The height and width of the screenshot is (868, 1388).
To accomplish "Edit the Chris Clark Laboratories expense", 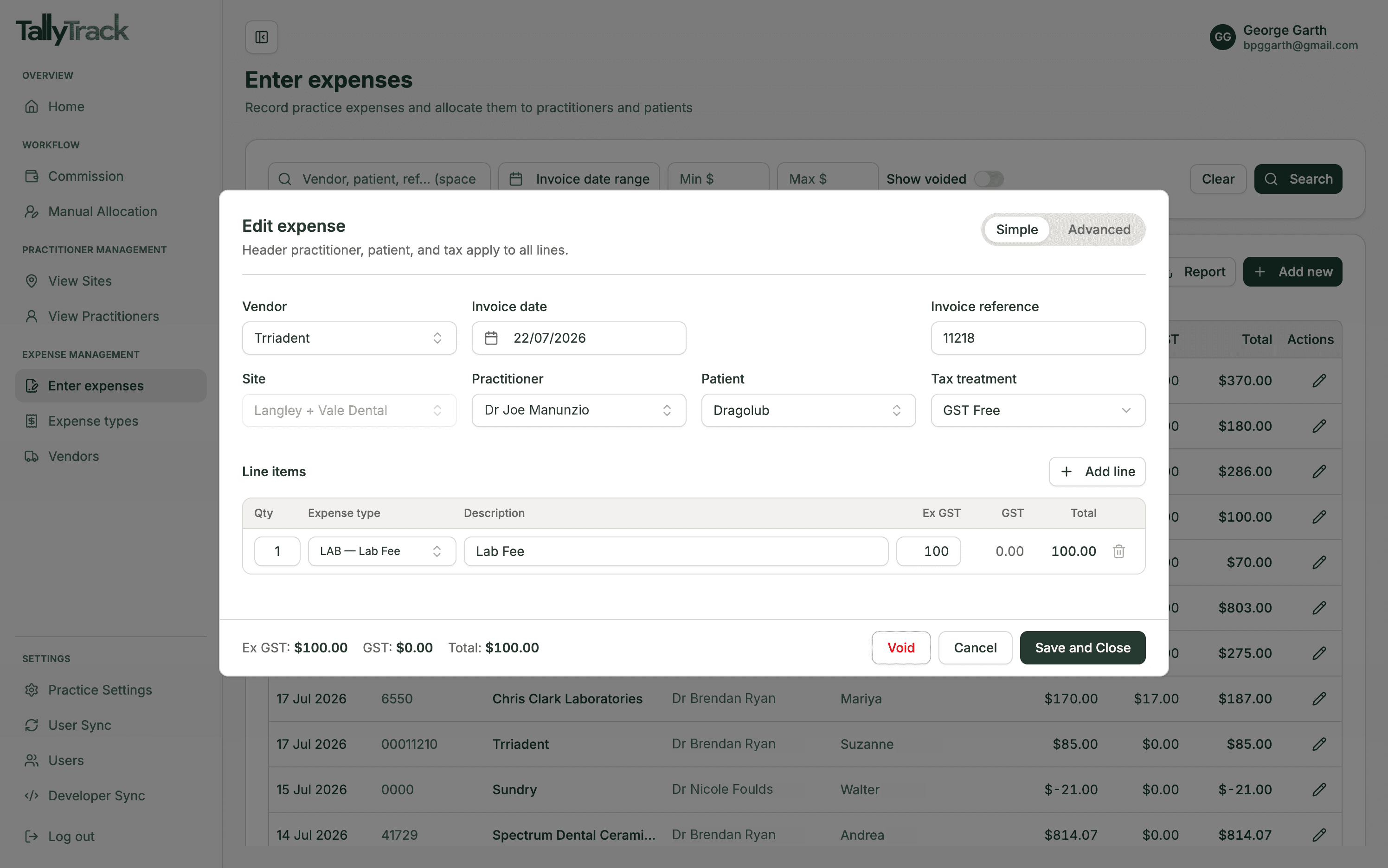I will 1319,699.
